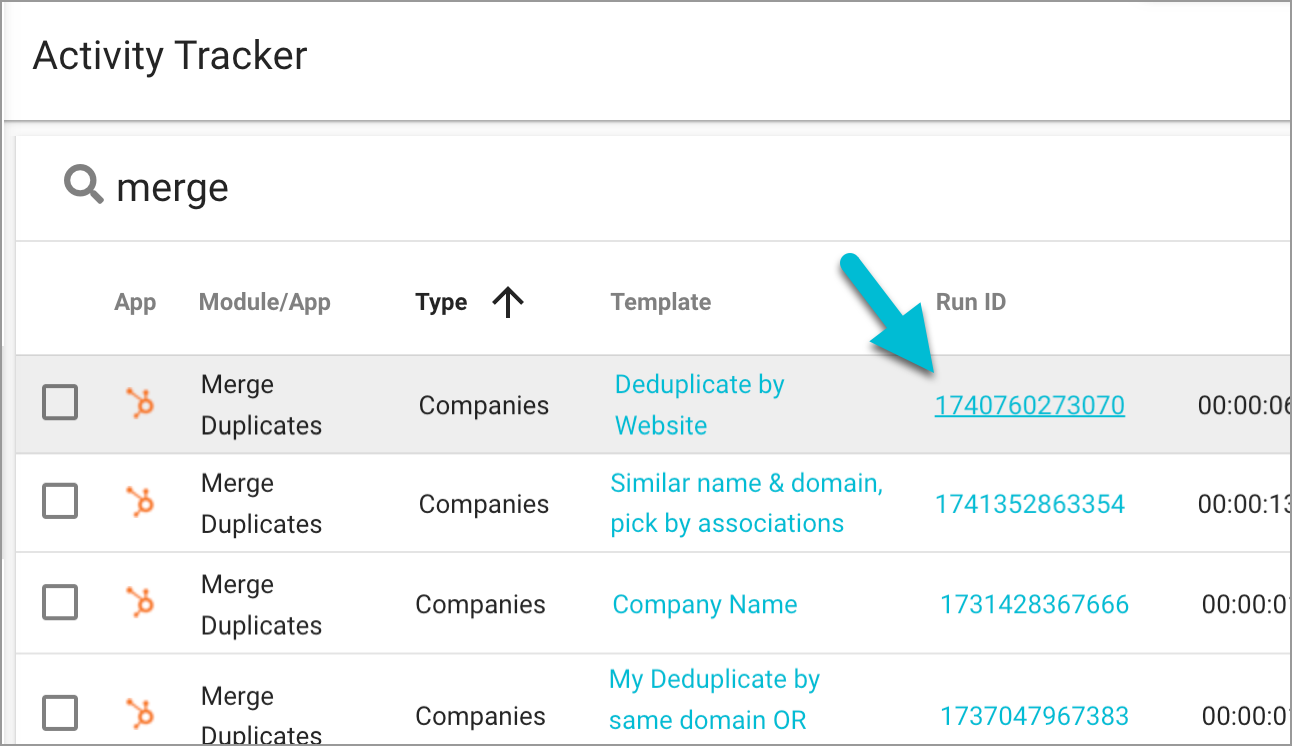
Task: Open the Company Name template
Action: (x=704, y=604)
